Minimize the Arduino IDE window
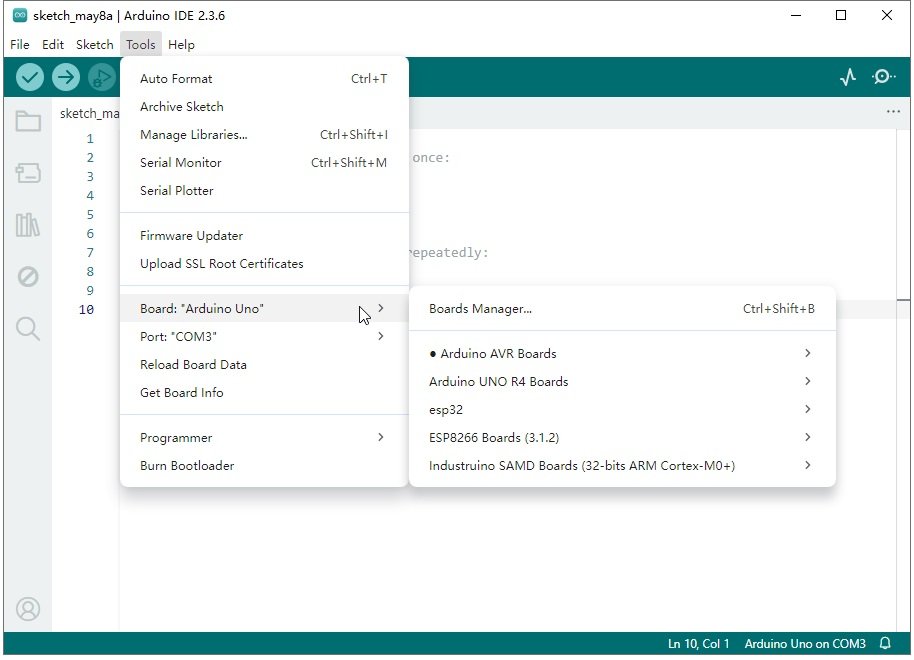The width and height of the screenshot is (914, 660). click(796, 15)
